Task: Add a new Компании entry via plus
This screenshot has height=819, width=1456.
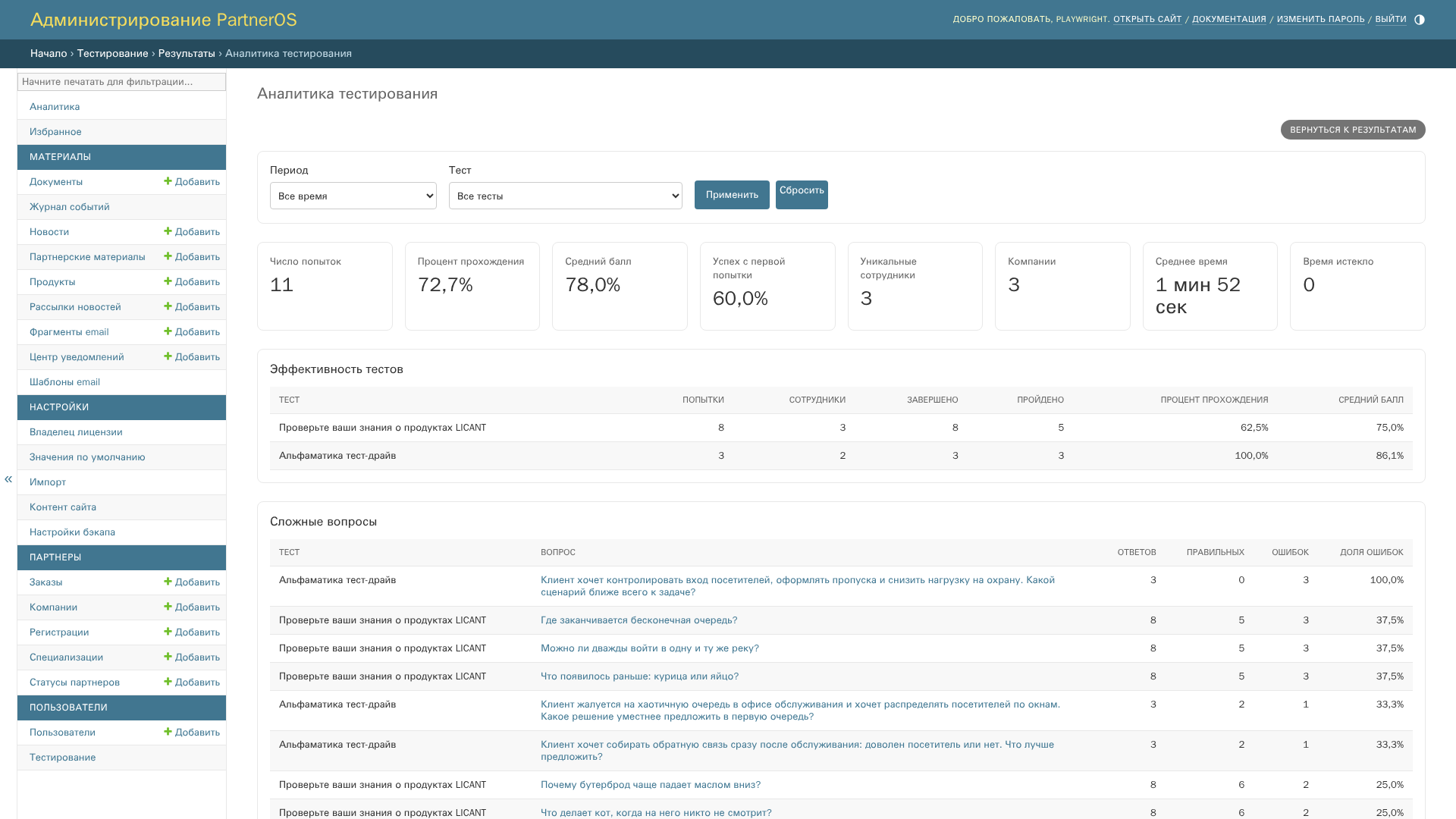Action: pyautogui.click(x=192, y=607)
